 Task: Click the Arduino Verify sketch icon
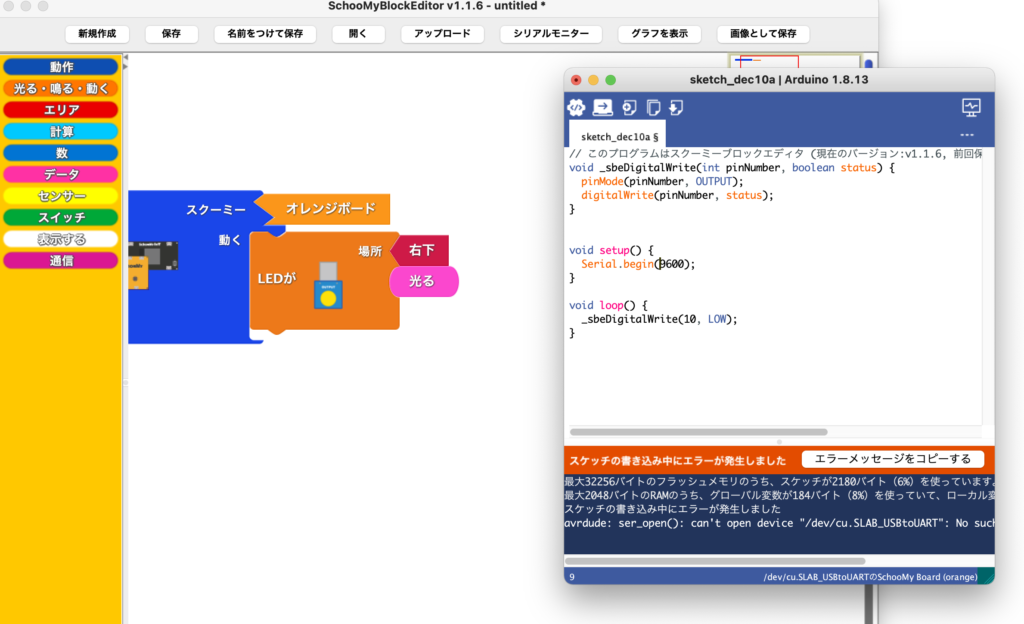point(576,107)
